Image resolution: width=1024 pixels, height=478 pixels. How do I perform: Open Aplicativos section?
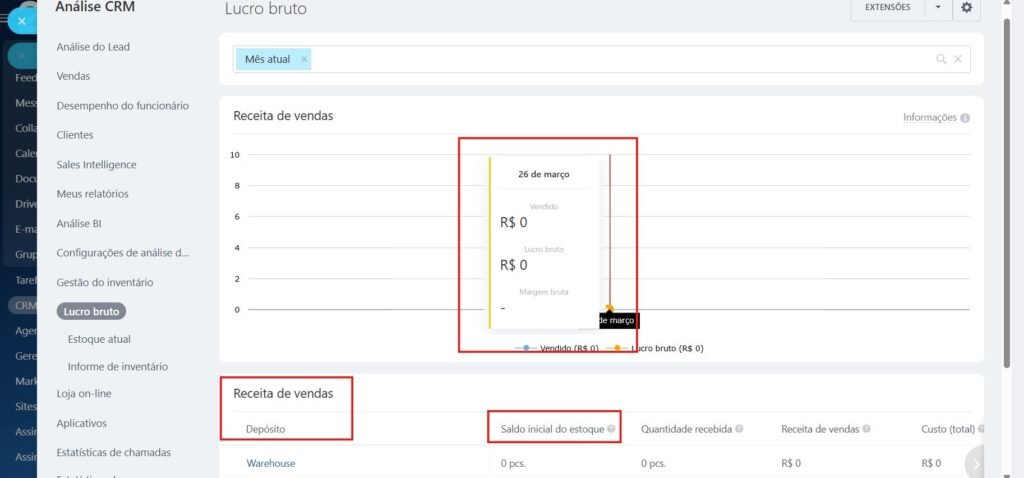[81, 423]
